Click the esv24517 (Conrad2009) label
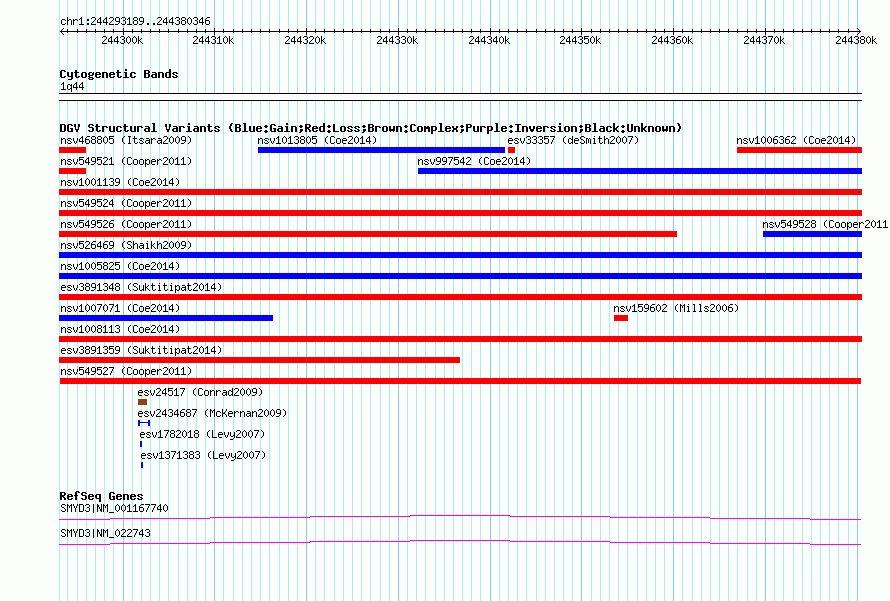 click(200, 392)
